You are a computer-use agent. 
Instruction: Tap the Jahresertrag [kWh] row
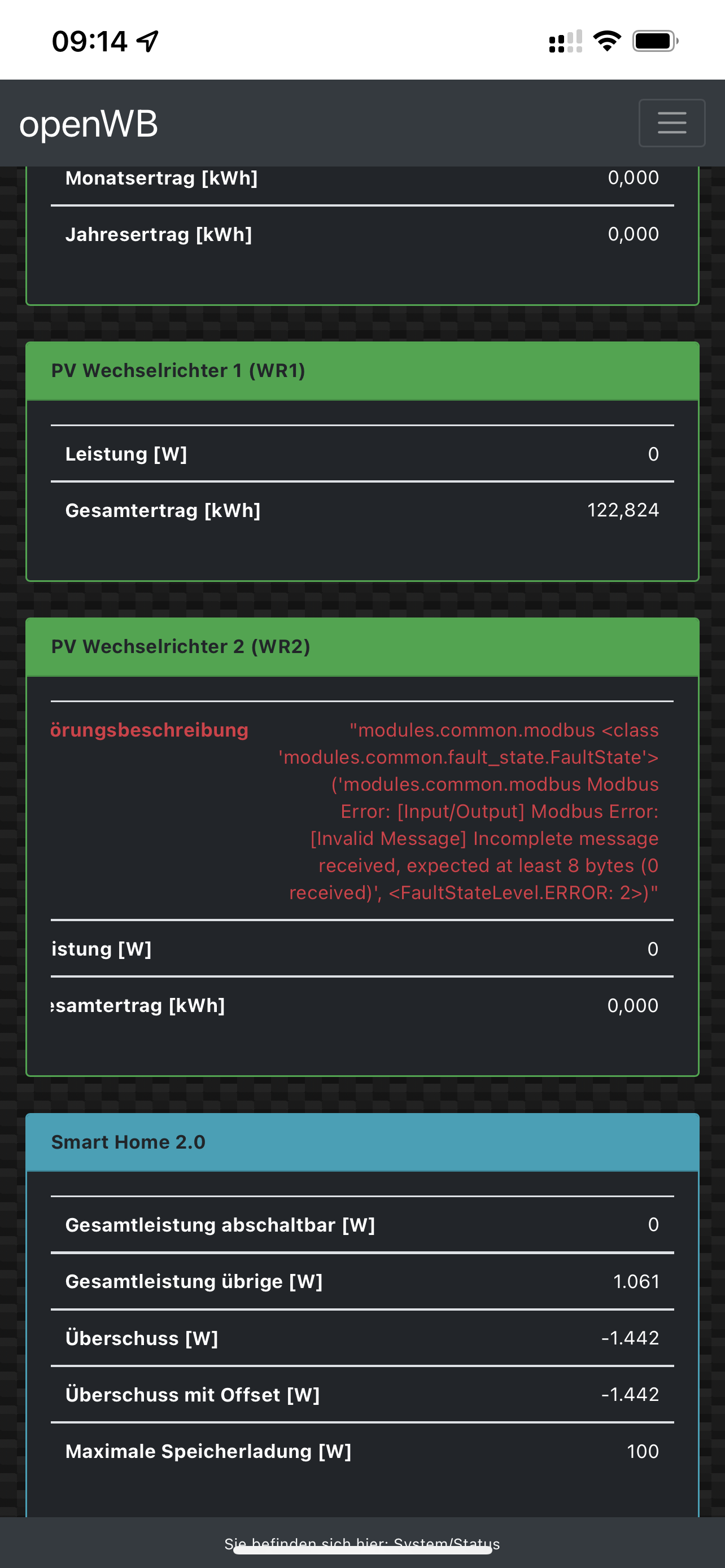(361, 234)
